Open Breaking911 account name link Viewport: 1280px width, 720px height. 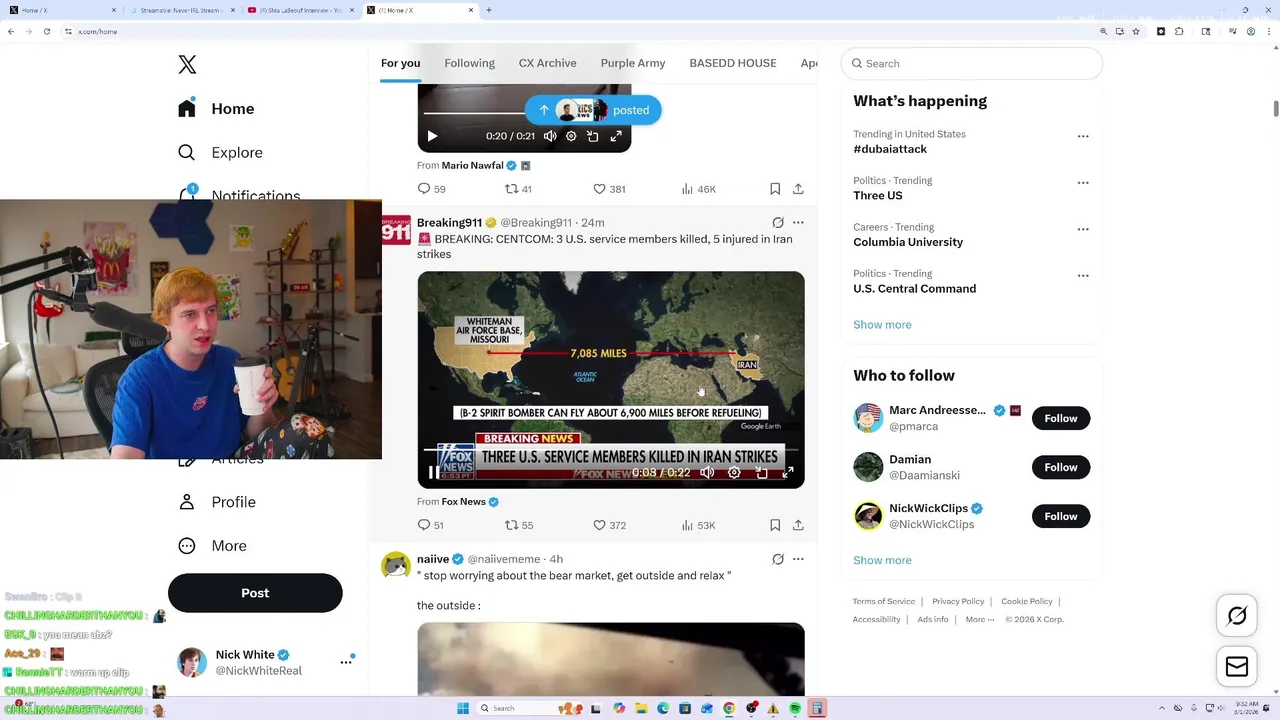tap(449, 223)
